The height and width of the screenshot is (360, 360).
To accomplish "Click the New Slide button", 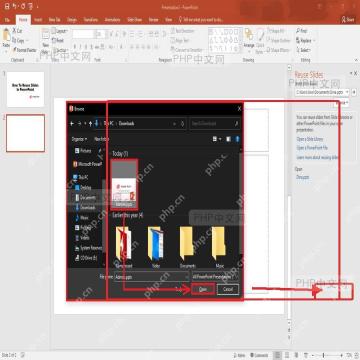I will (x=45, y=40).
